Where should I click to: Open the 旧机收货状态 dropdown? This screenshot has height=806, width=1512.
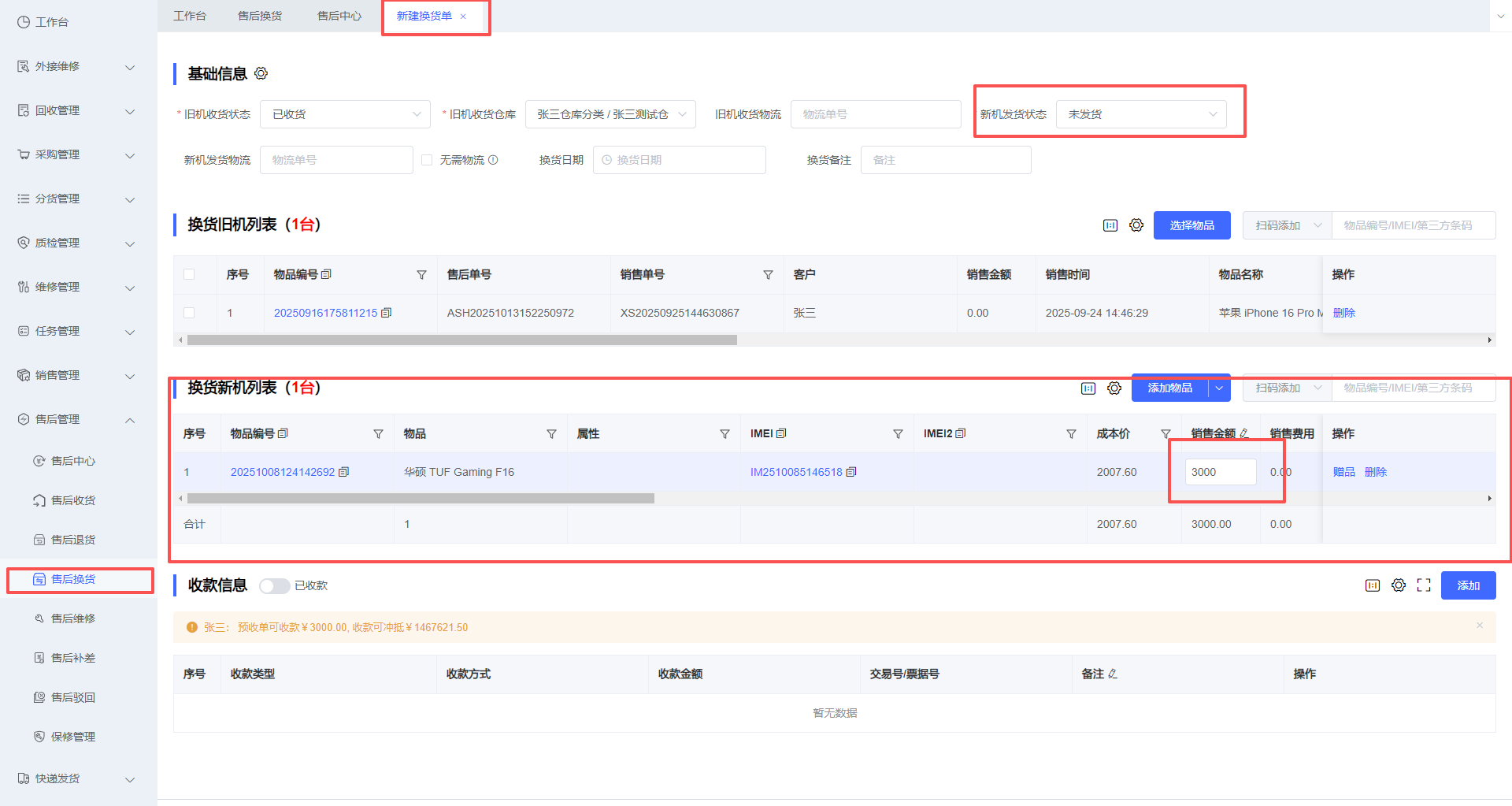345,114
